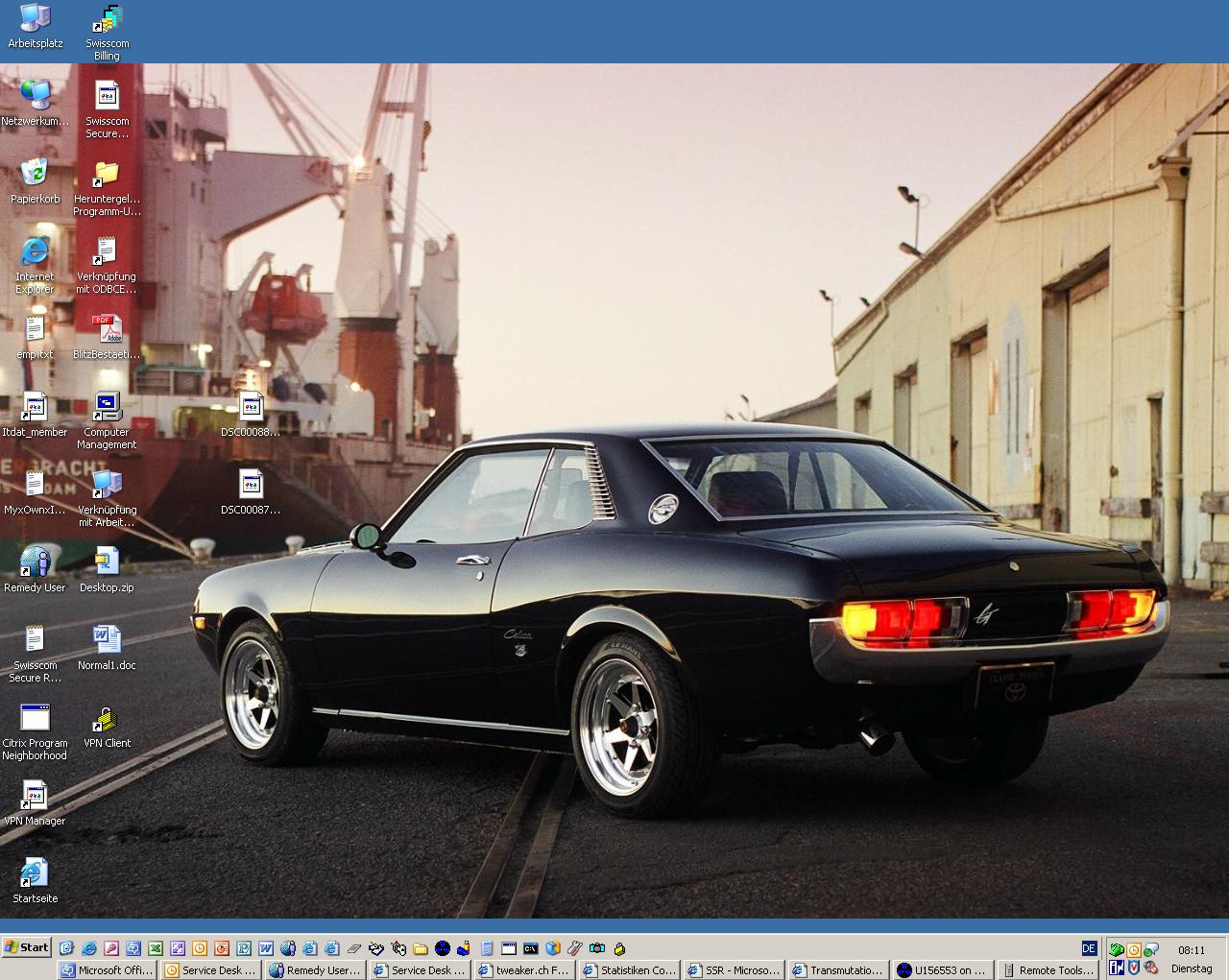Open the Computer Management shortcut
1229x980 pixels.
point(107,407)
